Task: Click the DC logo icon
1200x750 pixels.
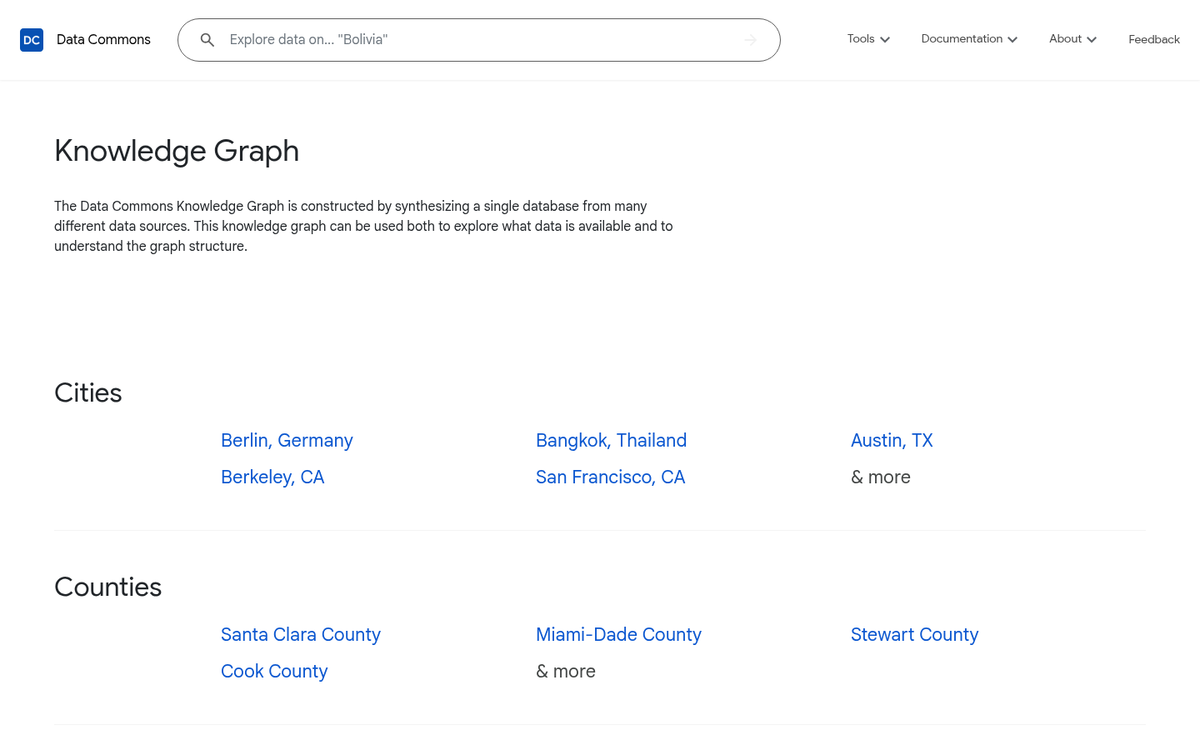Action: point(32,40)
